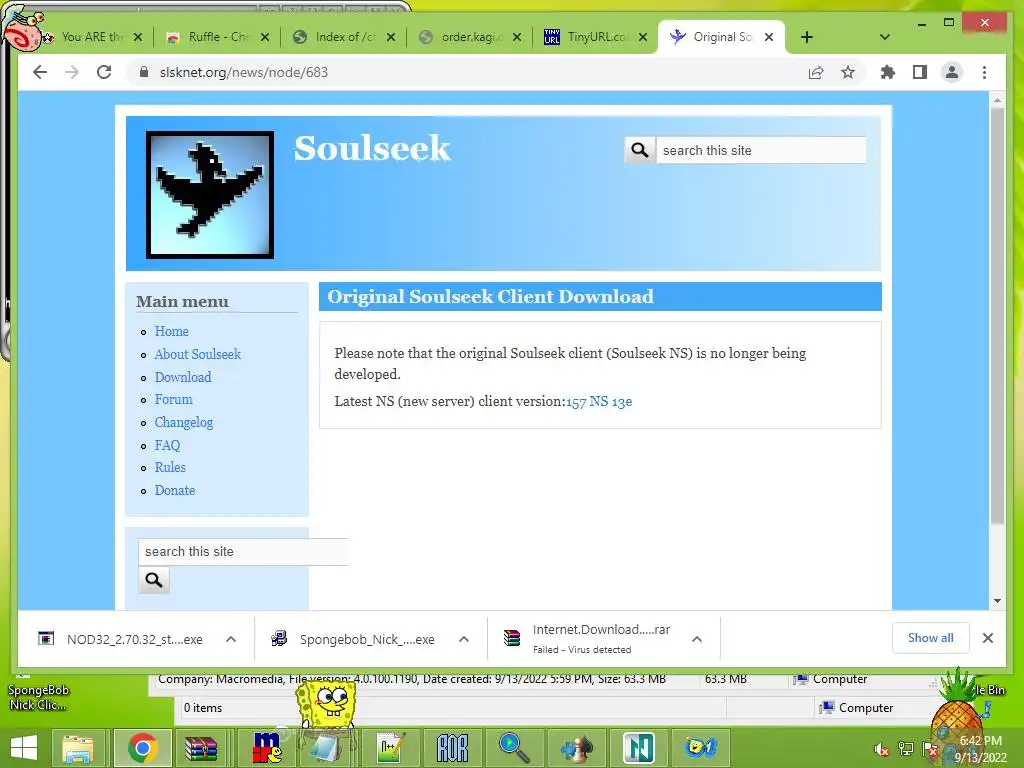This screenshot has width=1024, height=768.
Task: Go back to the previous page
Action: (40, 72)
